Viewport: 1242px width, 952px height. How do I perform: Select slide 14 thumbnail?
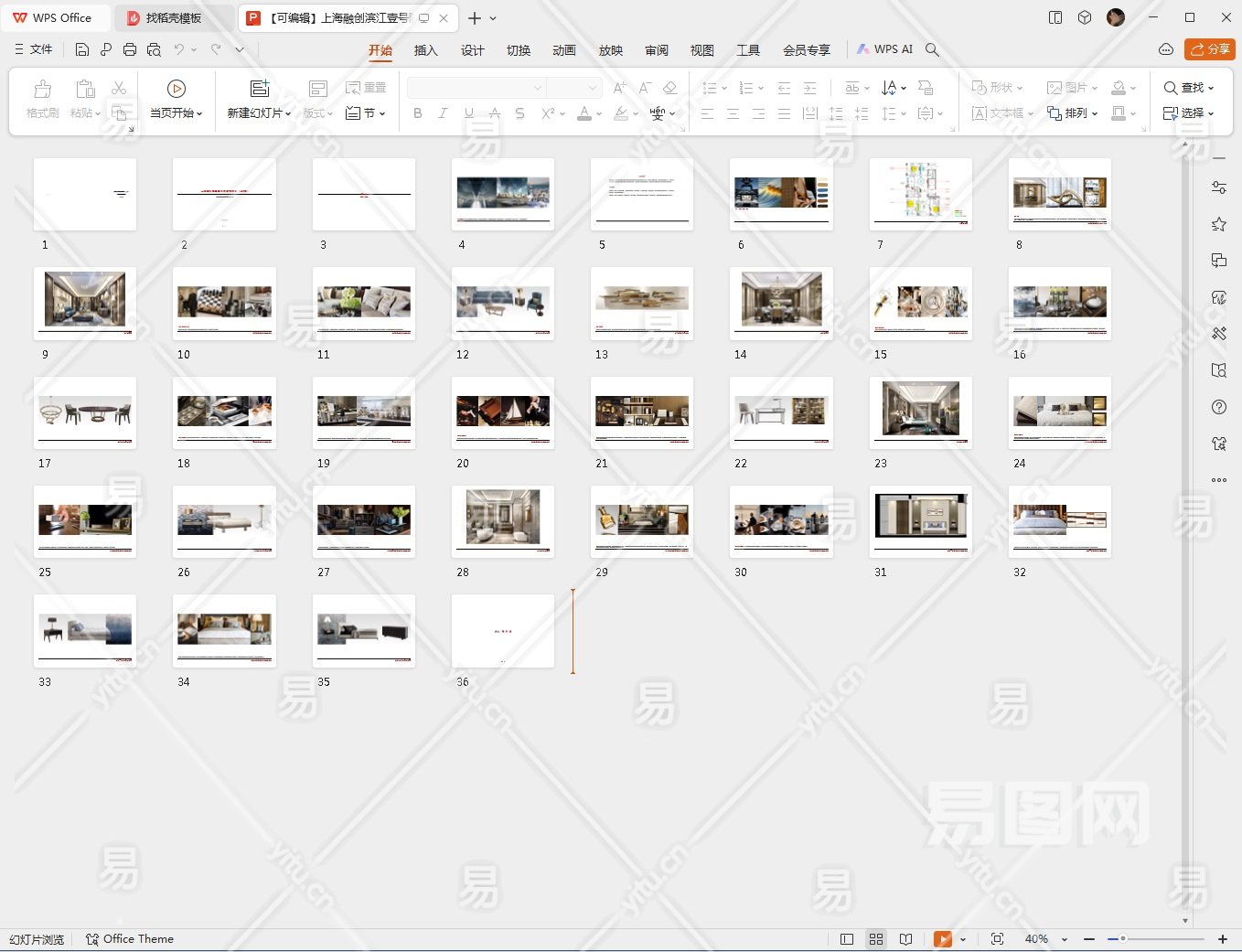click(781, 303)
